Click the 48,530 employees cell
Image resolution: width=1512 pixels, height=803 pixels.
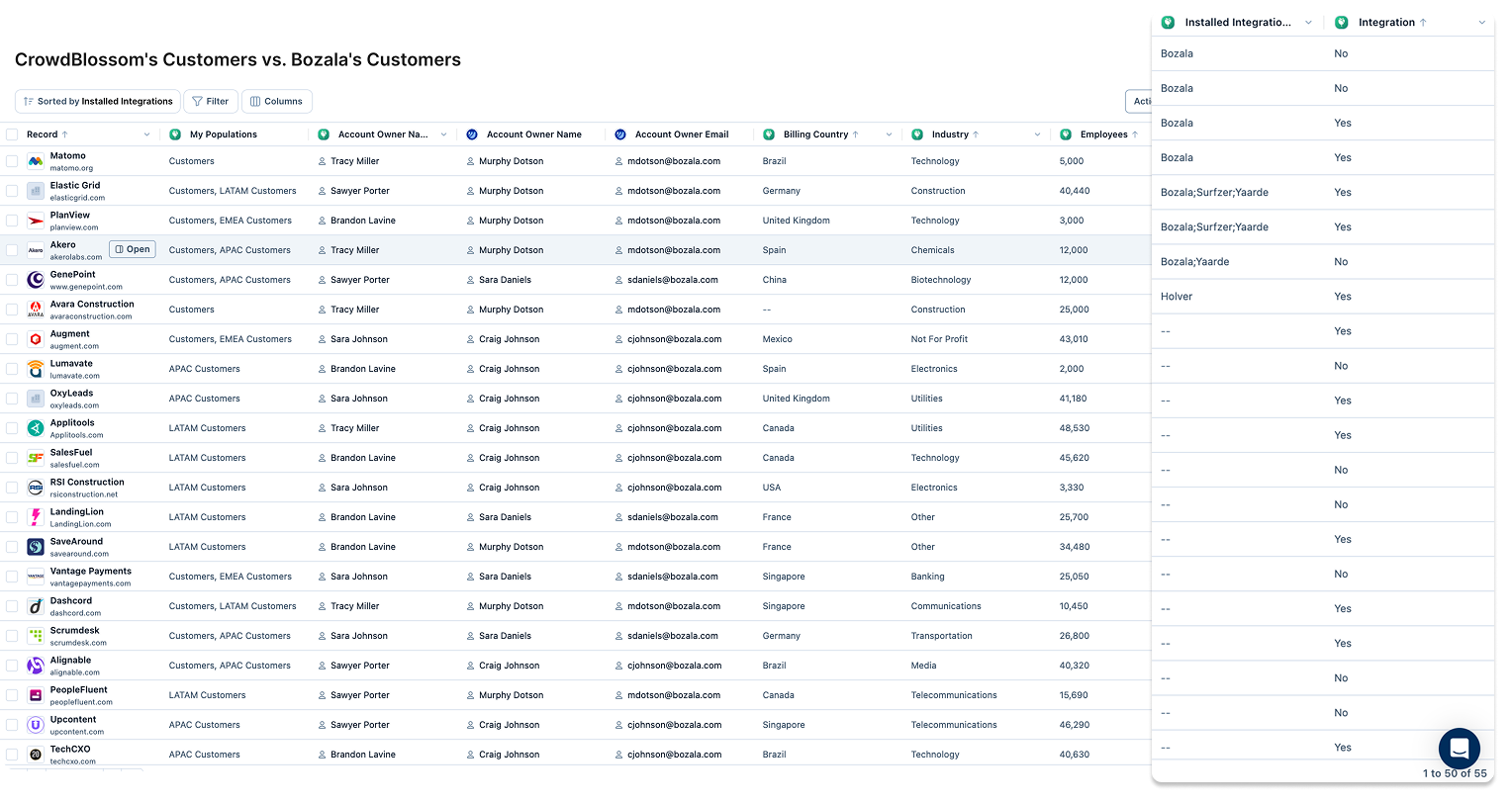(1075, 428)
